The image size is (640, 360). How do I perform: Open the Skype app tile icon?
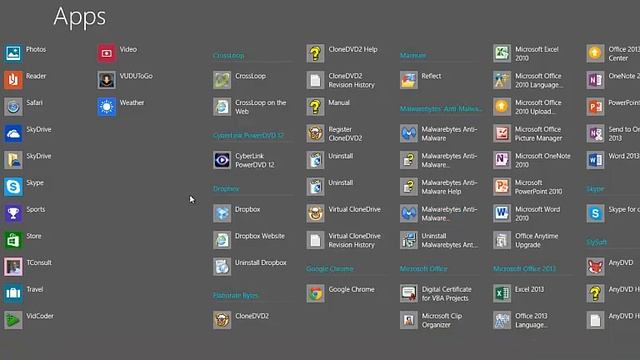point(13,187)
